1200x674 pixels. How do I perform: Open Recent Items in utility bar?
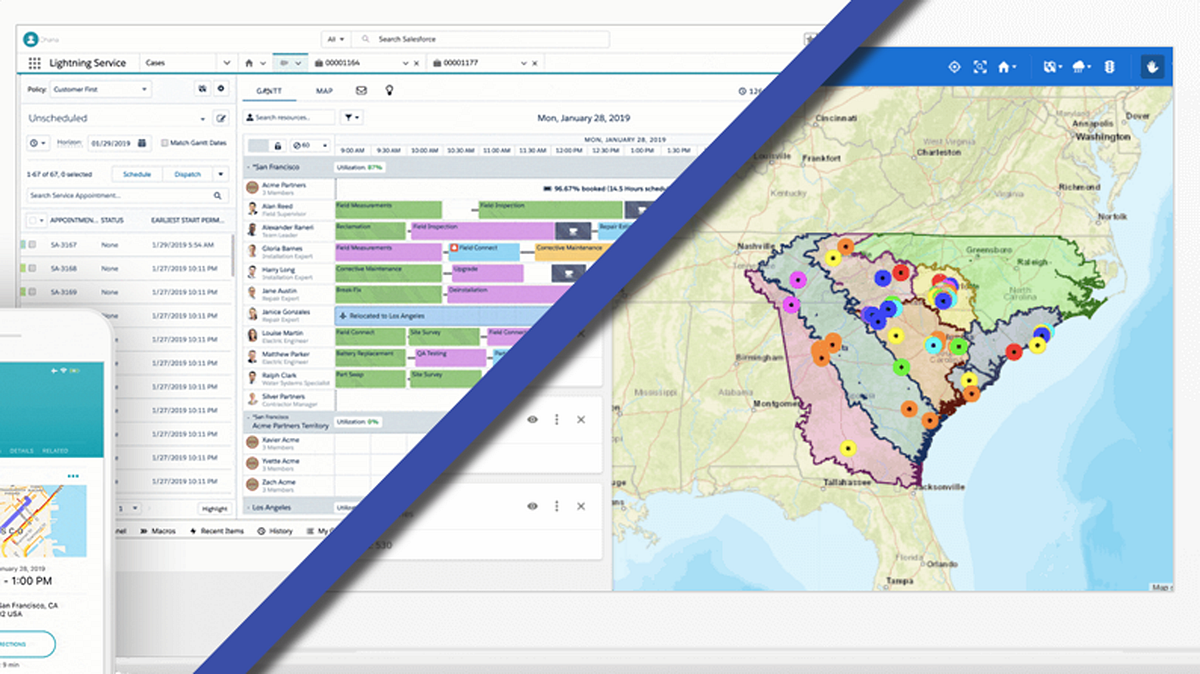pos(217,531)
